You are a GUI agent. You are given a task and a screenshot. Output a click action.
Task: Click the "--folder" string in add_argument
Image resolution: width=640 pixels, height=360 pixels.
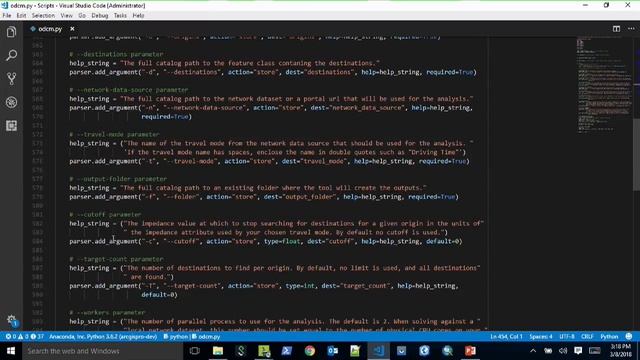pyautogui.click(x=181, y=197)
